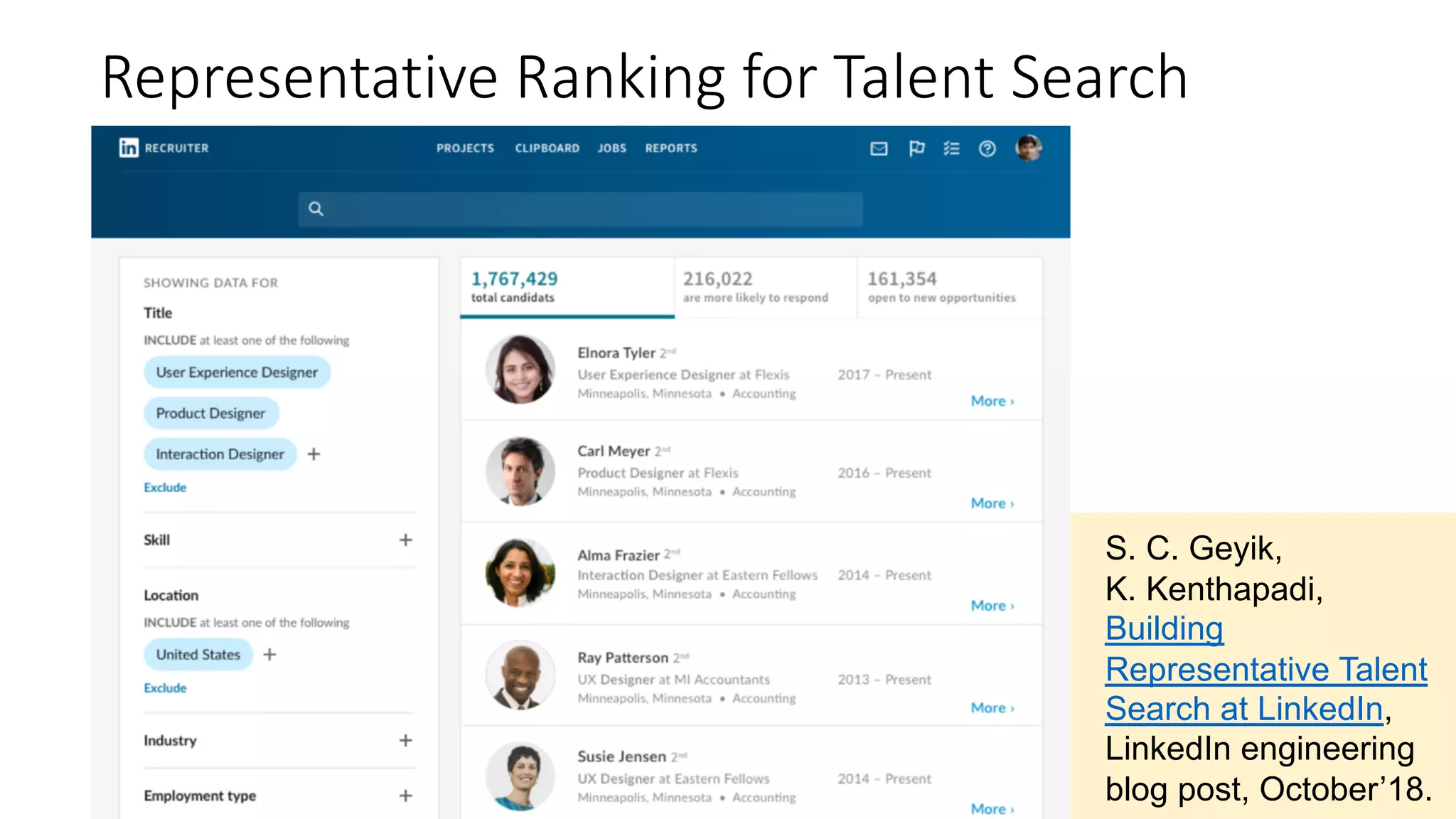Image resolution: width=1456 pixels, height=819 pixels.
Task: Open the checklist tasks icon
Action: 951,149
